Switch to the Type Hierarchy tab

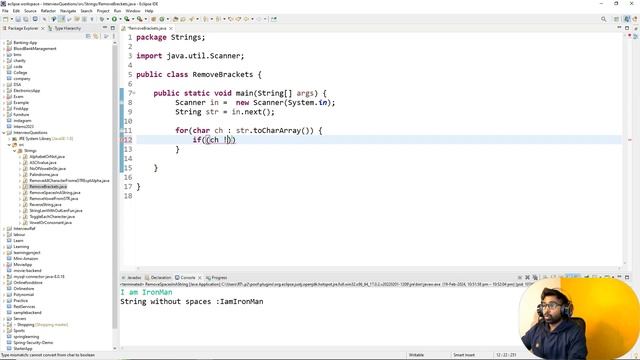coord(64,28)
